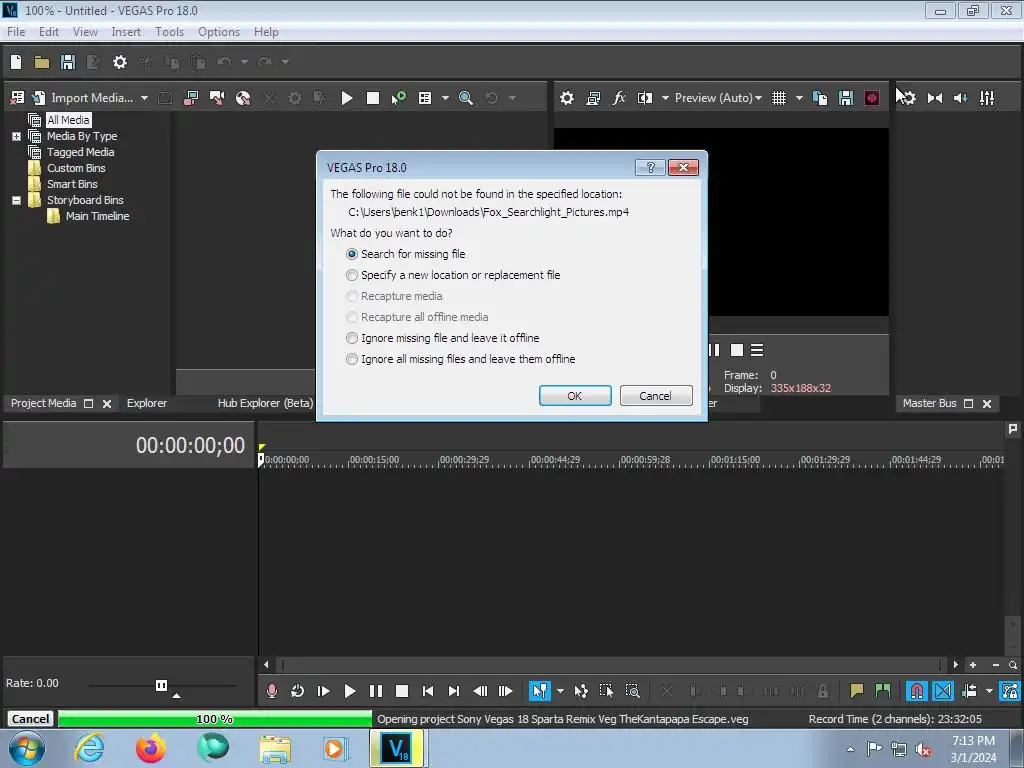This screenshot has height=768, width=1024.
Task: Start preview in Project Media toolbar
Action: tap(347, 98)
